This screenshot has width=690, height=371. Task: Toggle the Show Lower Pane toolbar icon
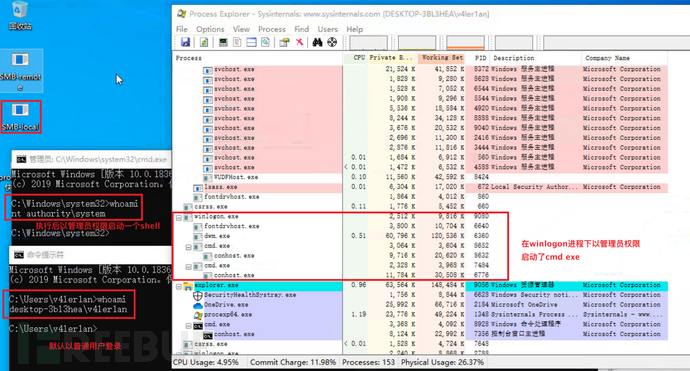point(251,42)
